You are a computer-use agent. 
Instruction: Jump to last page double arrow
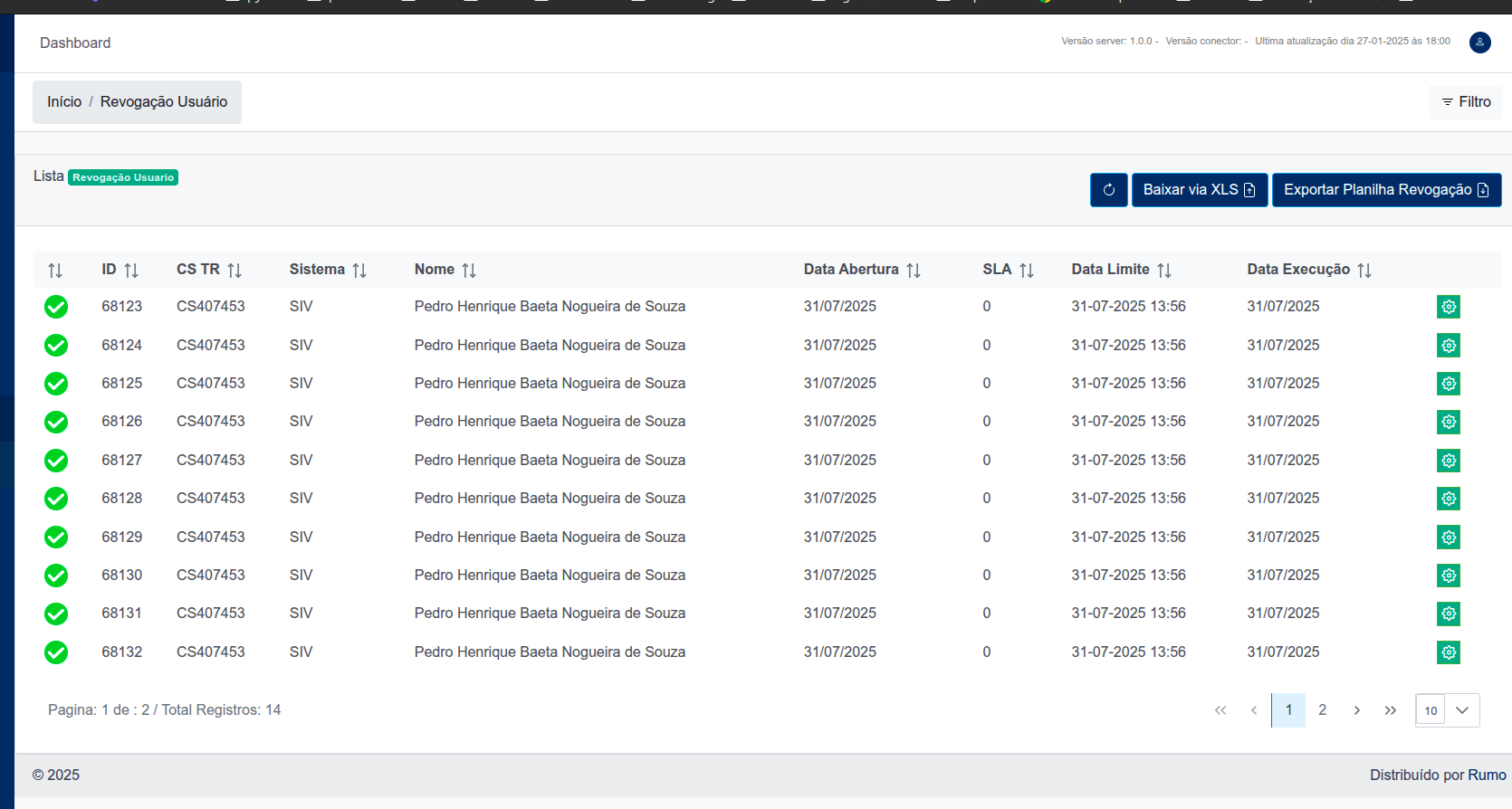pyautogui.click(x=1390, y=710)
